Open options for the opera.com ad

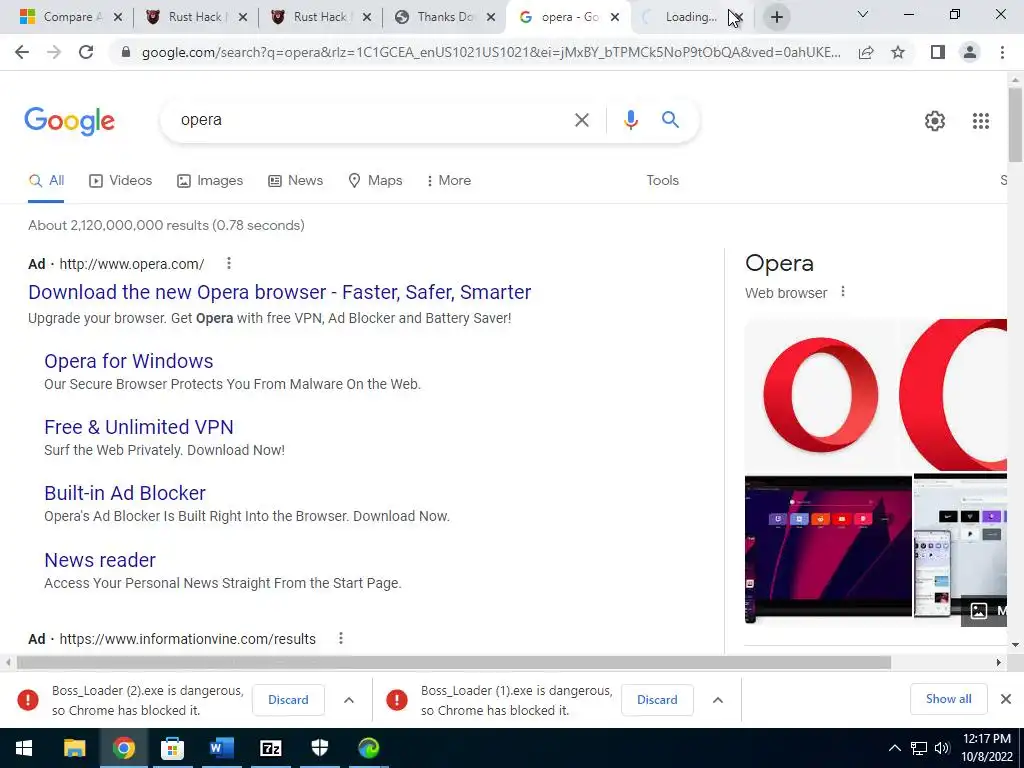(229, 263)
